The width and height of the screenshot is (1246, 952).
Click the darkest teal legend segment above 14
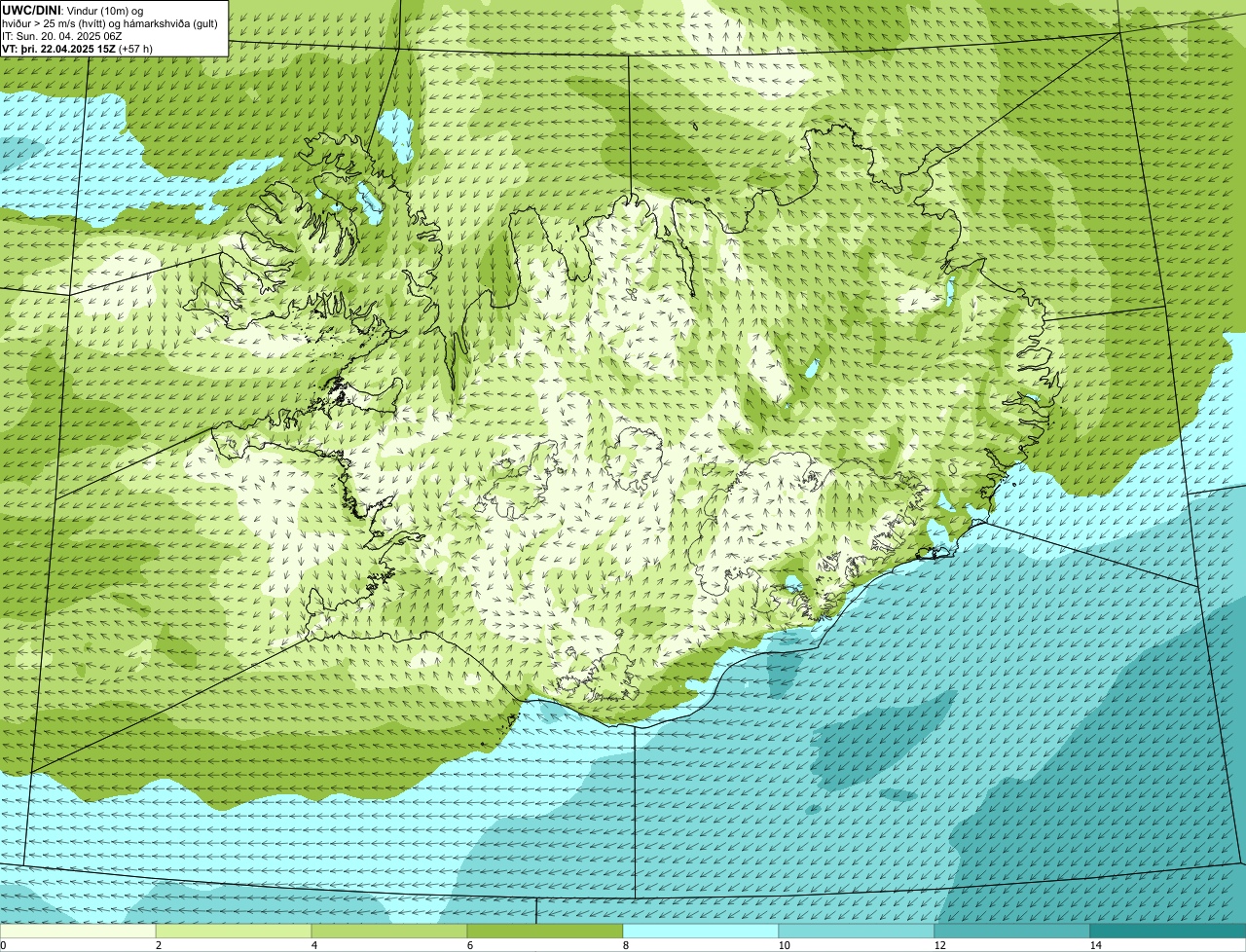tap(1168, 932)
